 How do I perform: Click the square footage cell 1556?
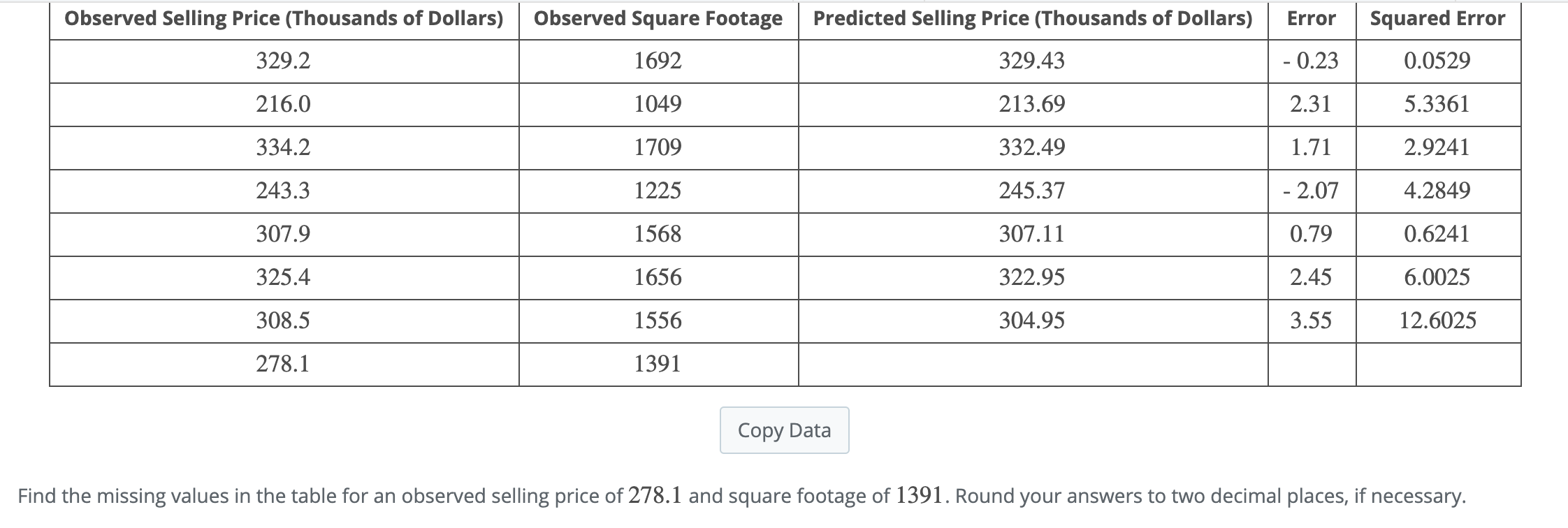pyautogui.click(x=658, y=321)
